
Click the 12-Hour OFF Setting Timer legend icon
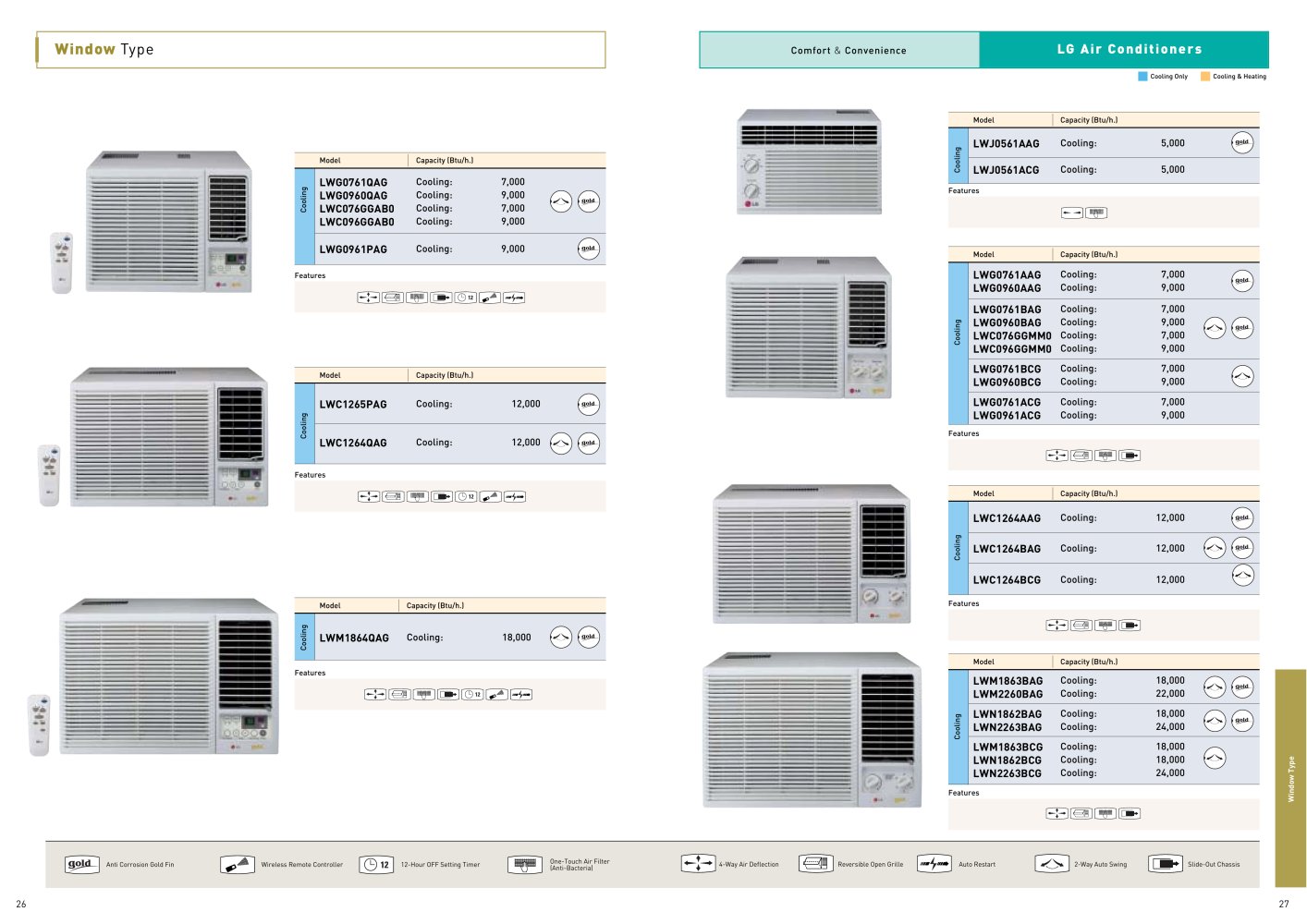[377, 865]
